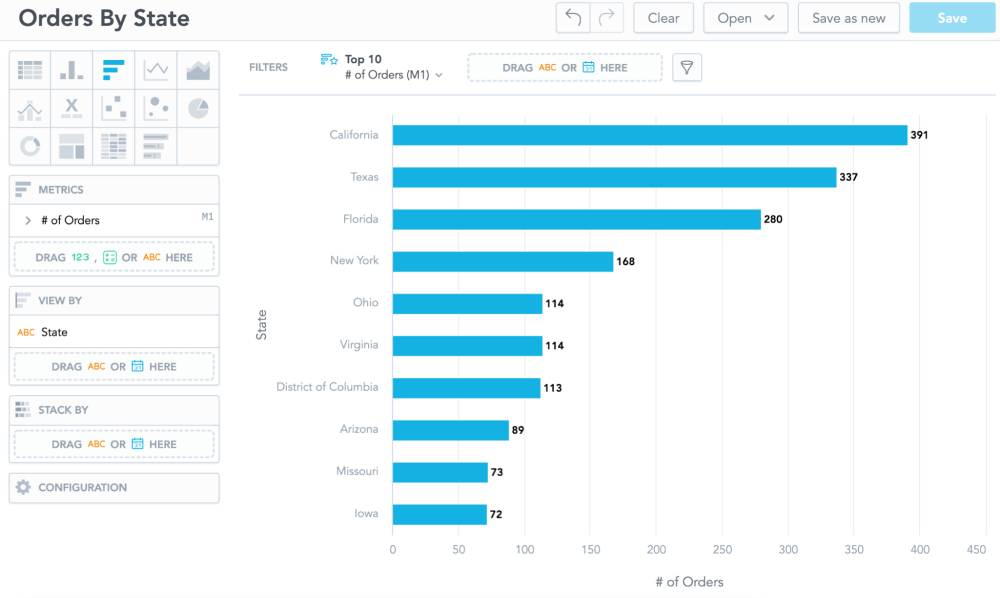The height and width of the screenshot is (598, 1000).
Task: Click the Clear button
Action: 663,18
